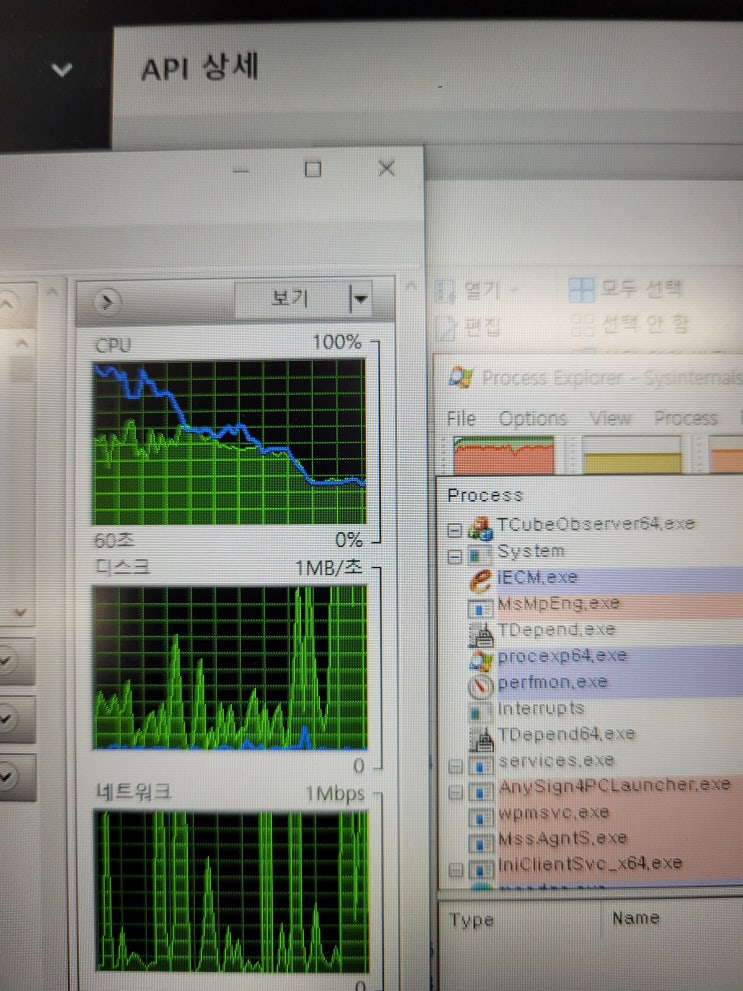Viewport: 743px width, 991px height.
Task: Click the System process icon
Action: coord(480,555)
